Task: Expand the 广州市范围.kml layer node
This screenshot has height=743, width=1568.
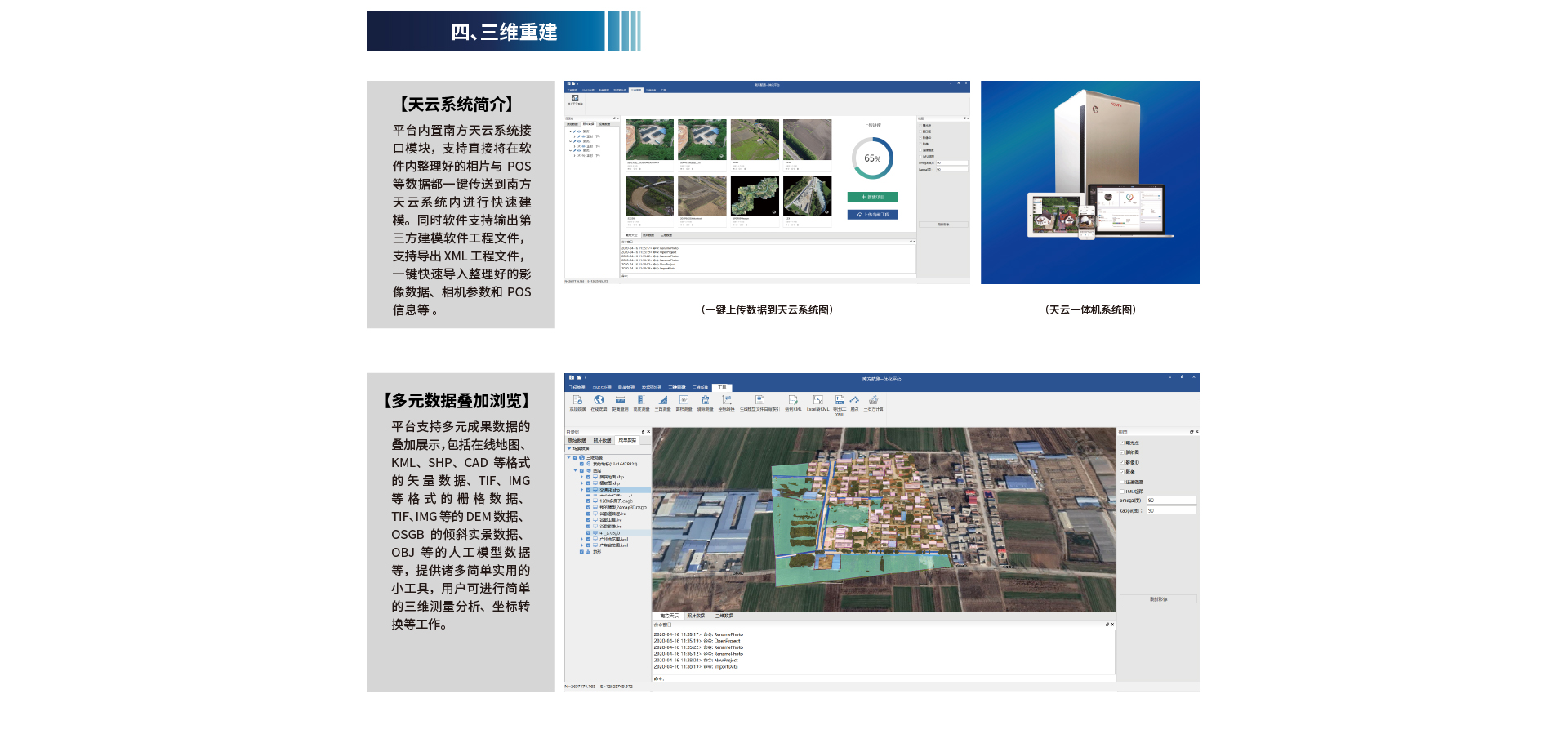Action: coord(582,539)
